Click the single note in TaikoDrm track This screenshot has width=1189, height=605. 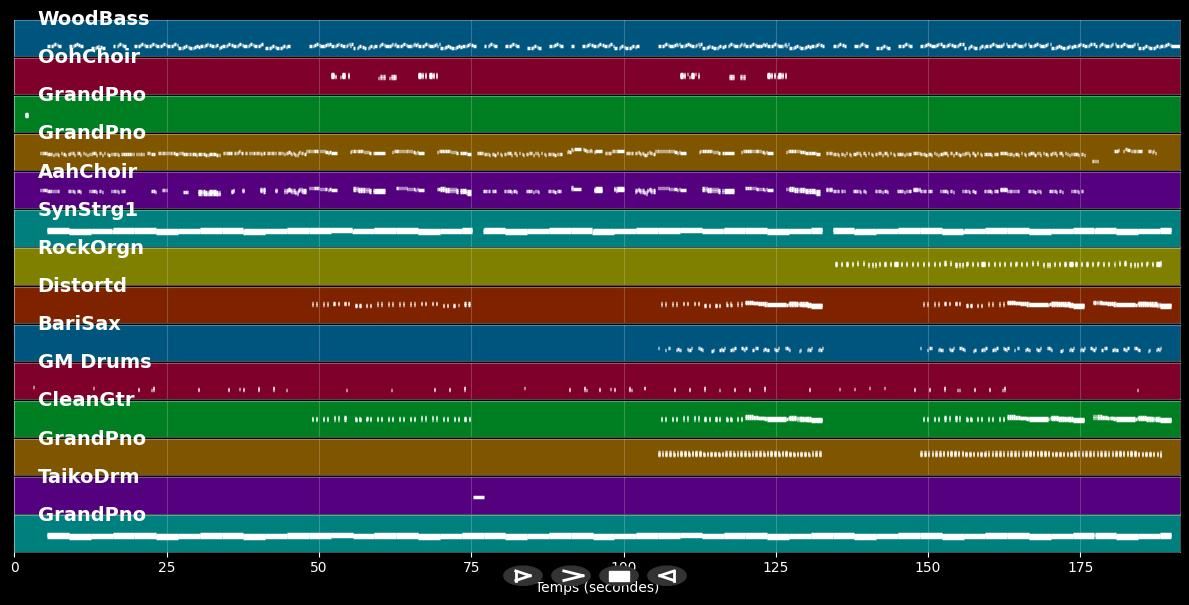point(478,497)
